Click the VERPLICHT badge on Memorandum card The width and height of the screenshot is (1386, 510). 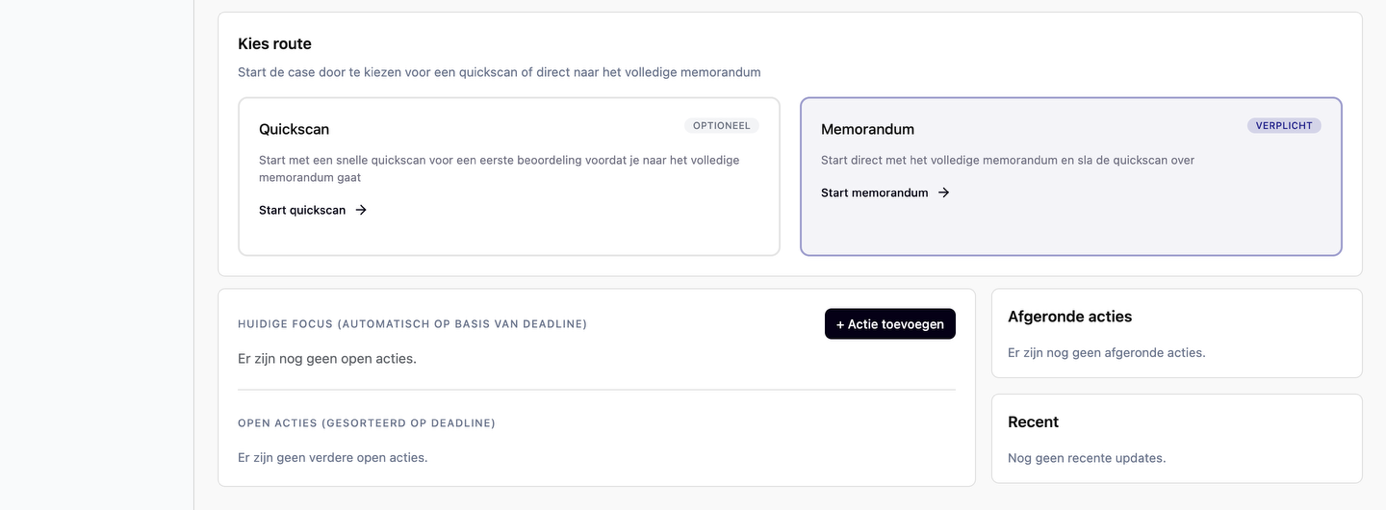point(1284,126)
